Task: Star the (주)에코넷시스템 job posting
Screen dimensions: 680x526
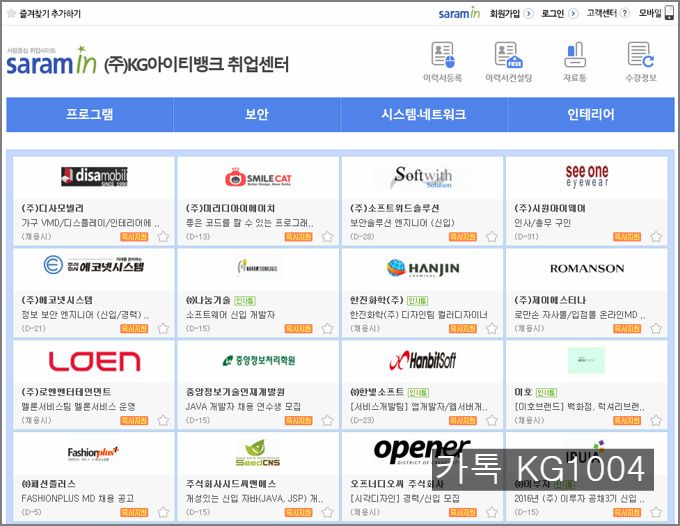Action: (x=163, y=329)
